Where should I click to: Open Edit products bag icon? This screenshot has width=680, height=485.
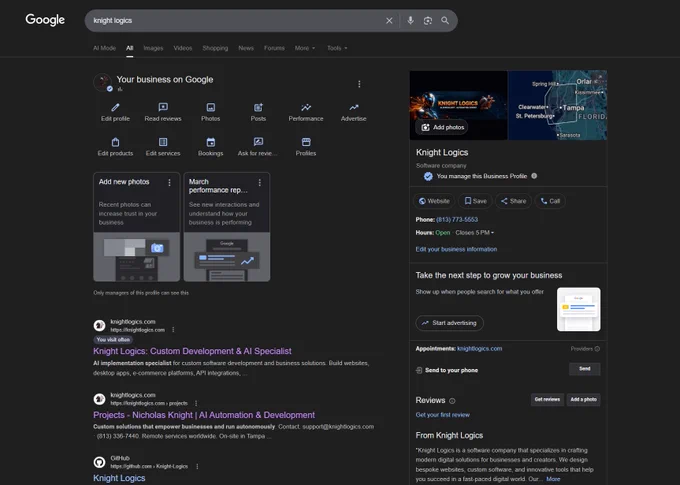click(115, 142)
